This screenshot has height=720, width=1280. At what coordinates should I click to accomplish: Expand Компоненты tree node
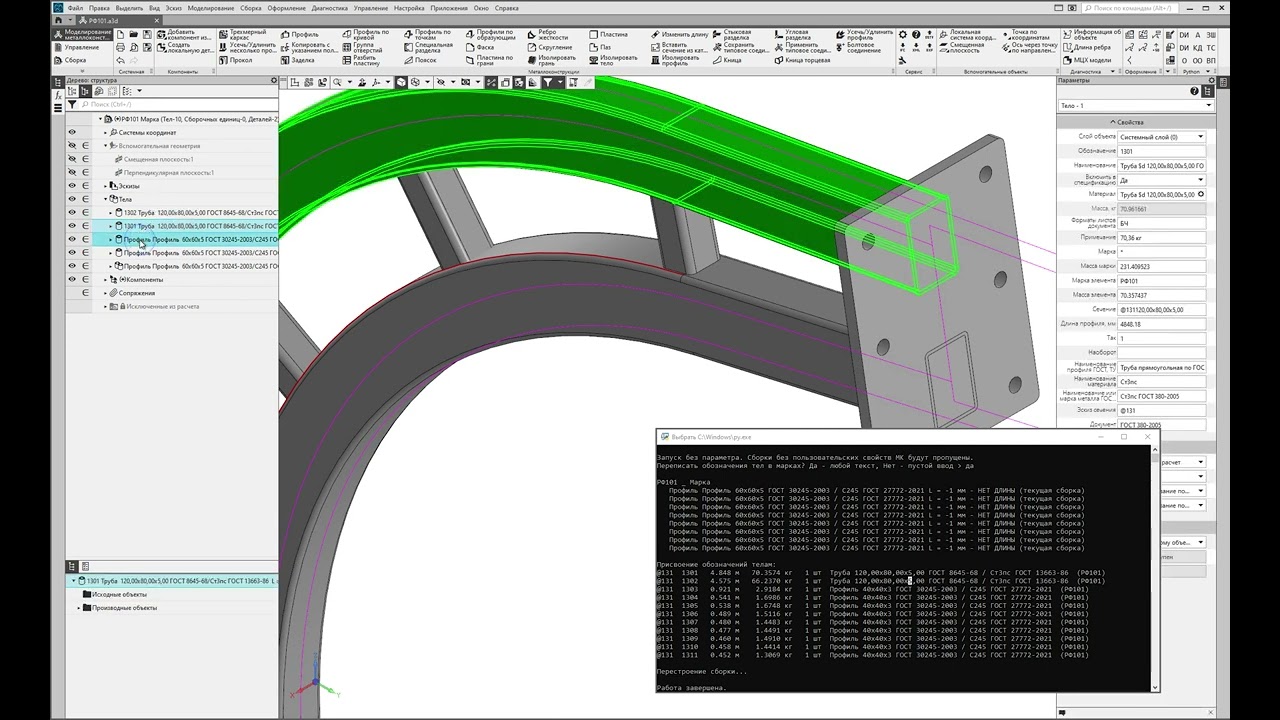106,280
